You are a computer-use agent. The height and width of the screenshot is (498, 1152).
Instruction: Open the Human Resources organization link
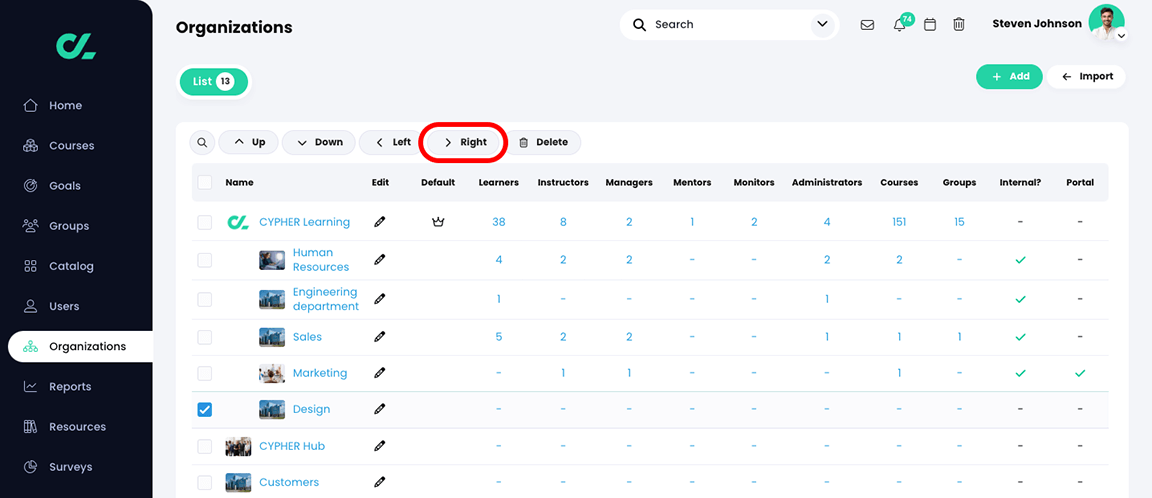pos(321,260)
